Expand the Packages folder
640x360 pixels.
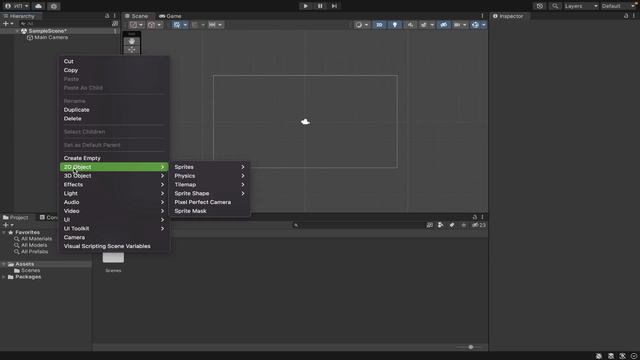click(4, 277)
